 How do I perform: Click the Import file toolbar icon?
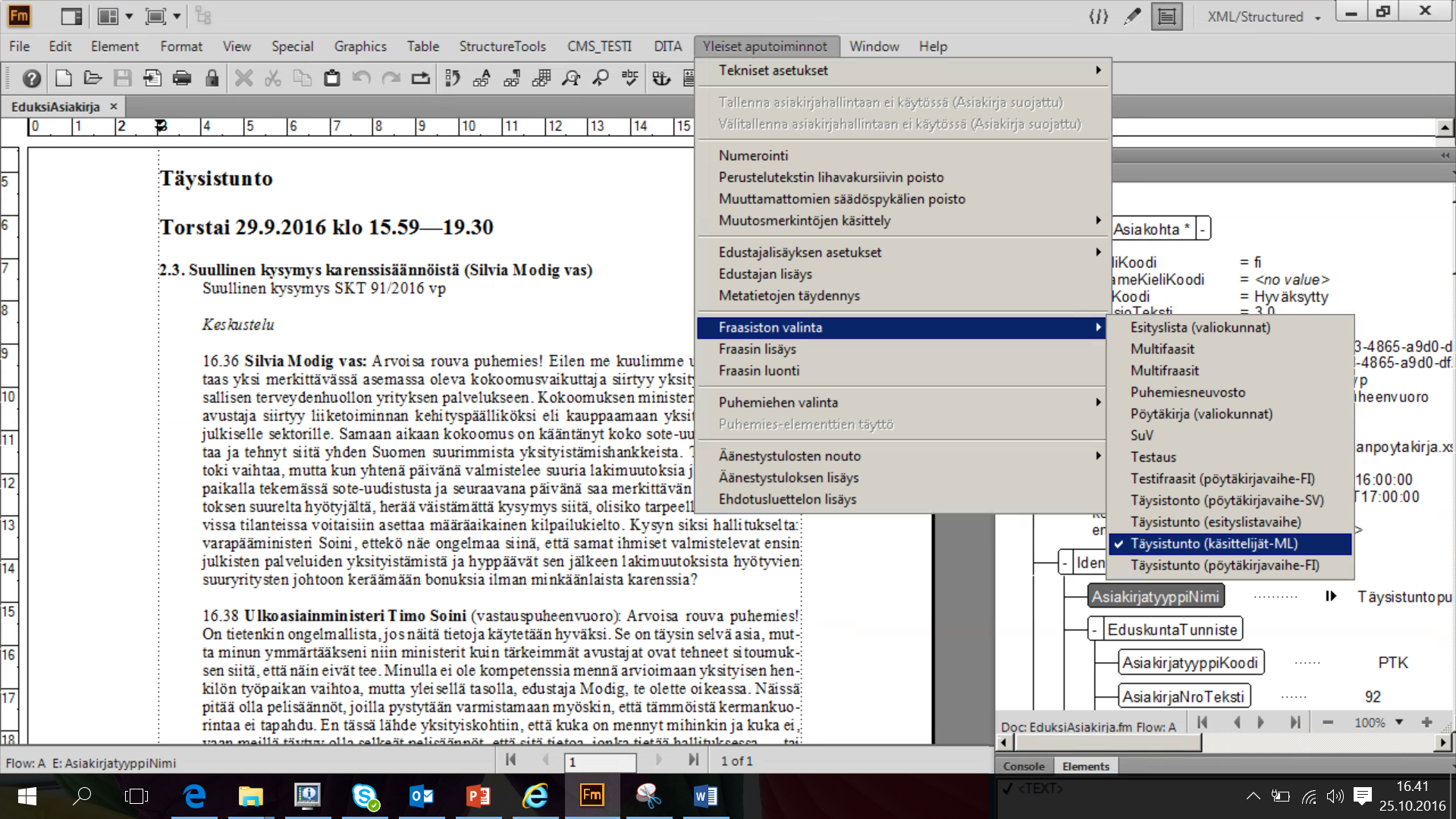click(152, 78)
